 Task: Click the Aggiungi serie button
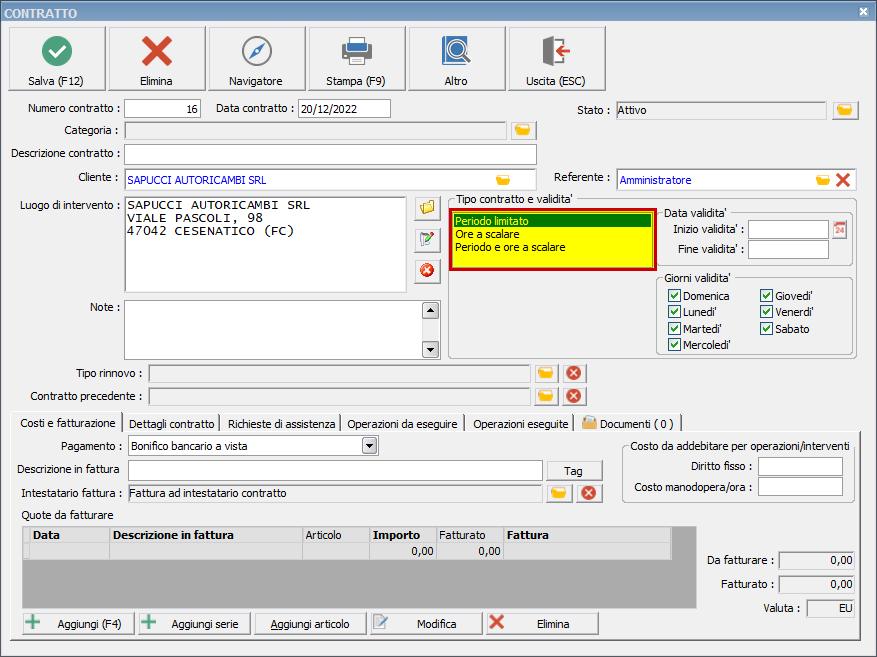tap(195, 624)
